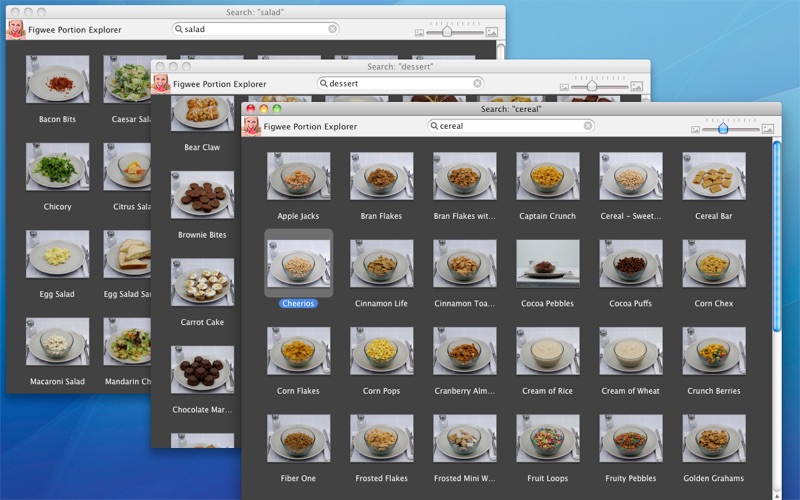The image size is (800, 500).
Task: Select the Bear Claw thumbnail in the dessert window
Action: (x=203, y=113)
